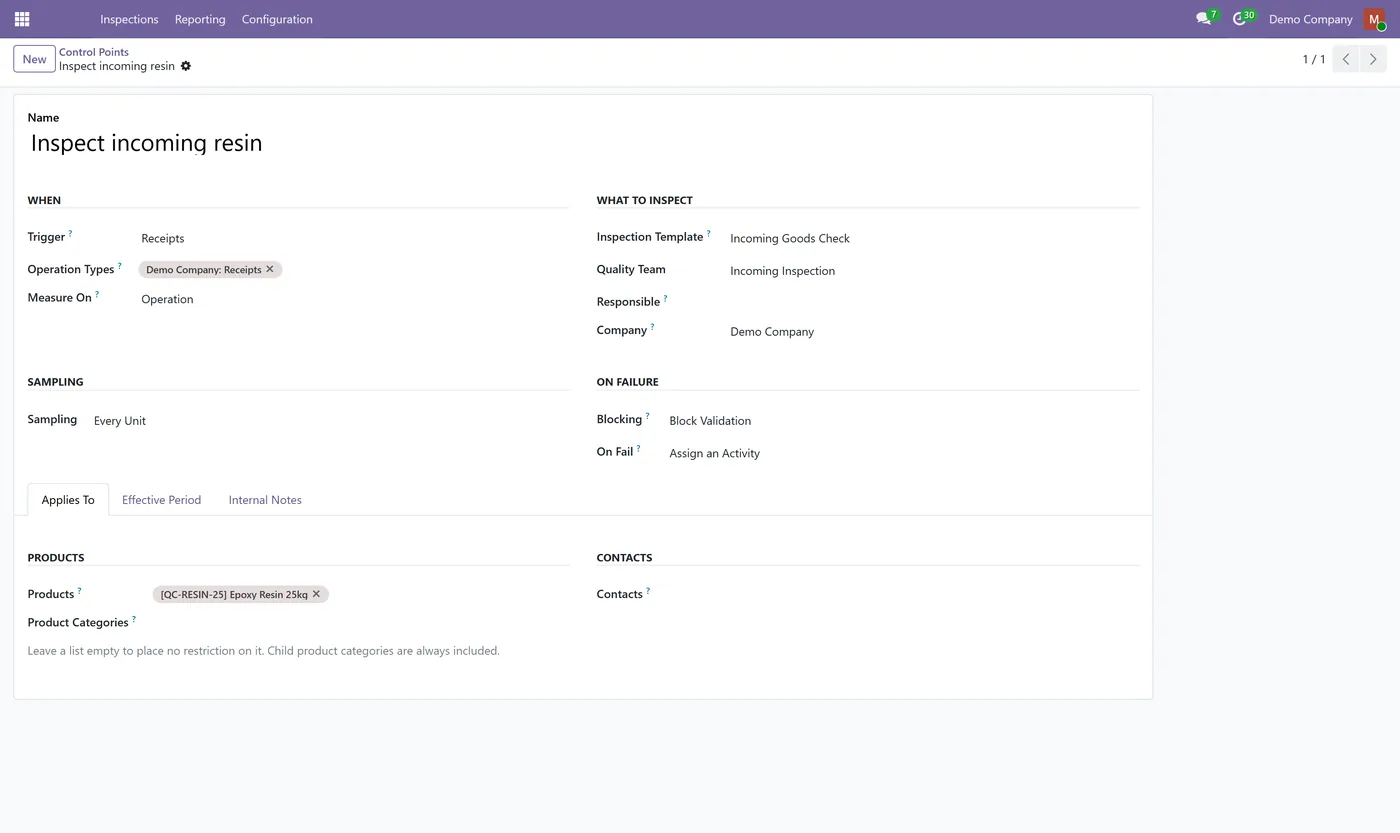Go back to Control Points breadcrumb

click(94, 52)
